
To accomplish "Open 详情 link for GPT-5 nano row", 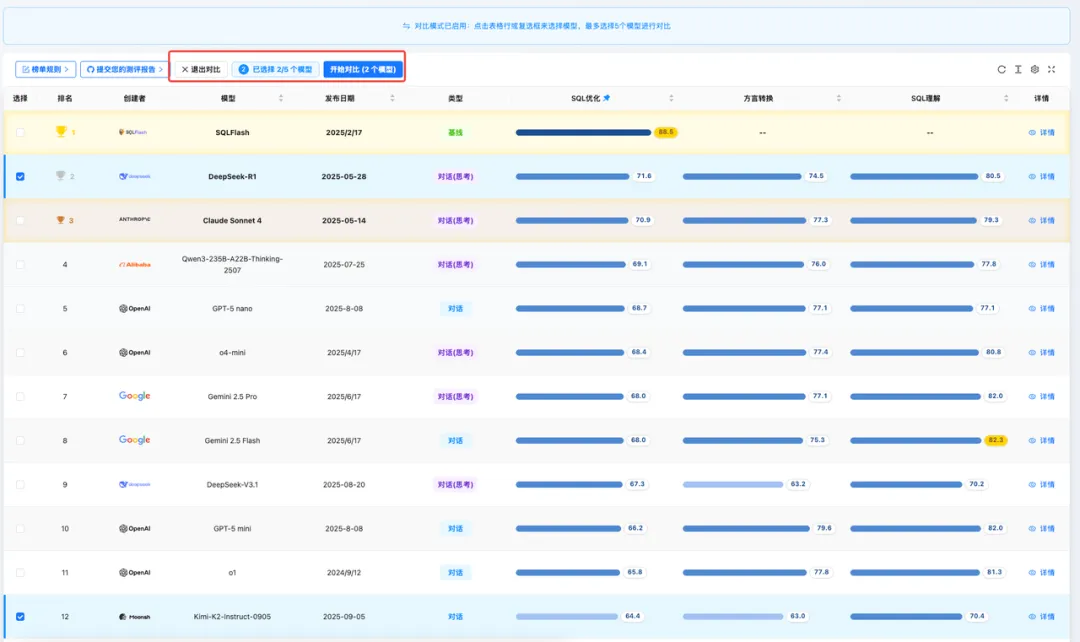I will (1041, 308).
